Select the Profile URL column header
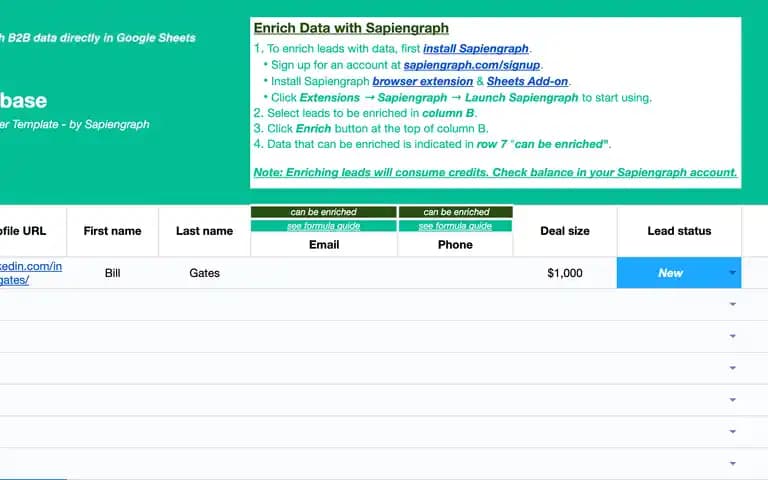This screenshot has width=768, height=480. pyautogui.click(x=33, y=231)
